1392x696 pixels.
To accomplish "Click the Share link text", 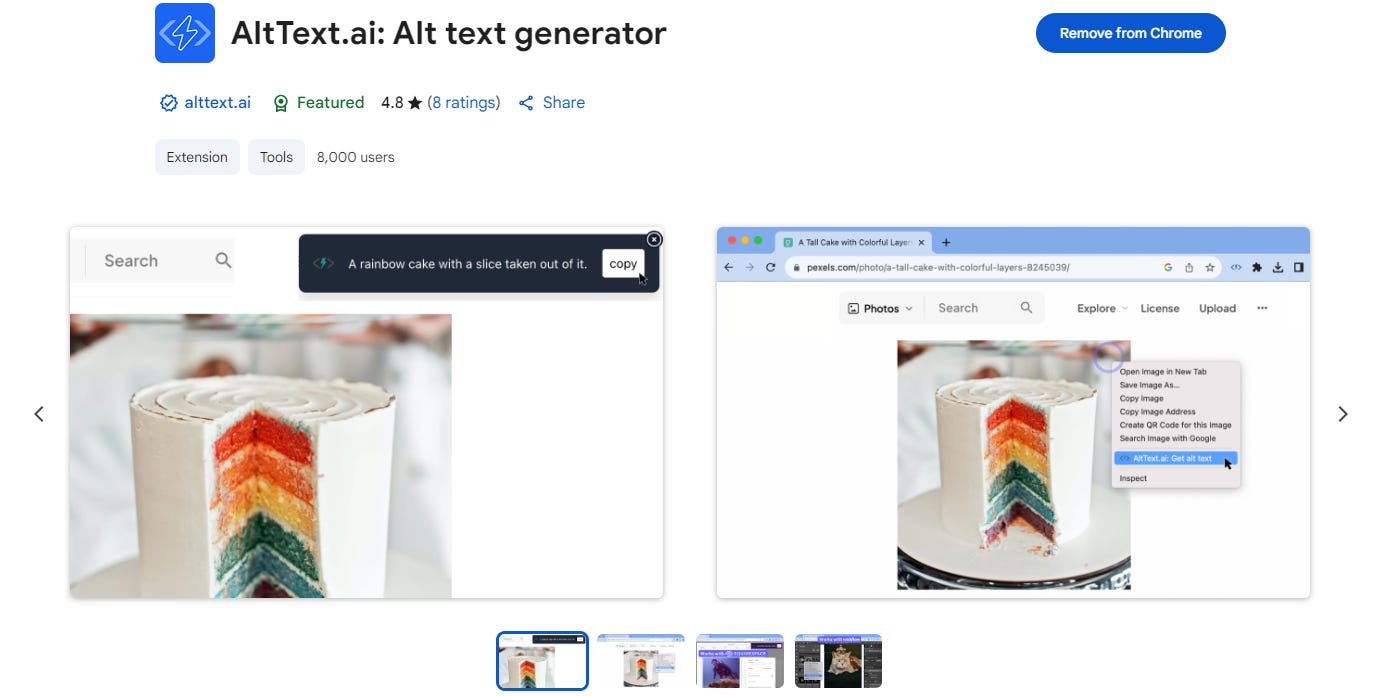I will click(x=564, y=102).
